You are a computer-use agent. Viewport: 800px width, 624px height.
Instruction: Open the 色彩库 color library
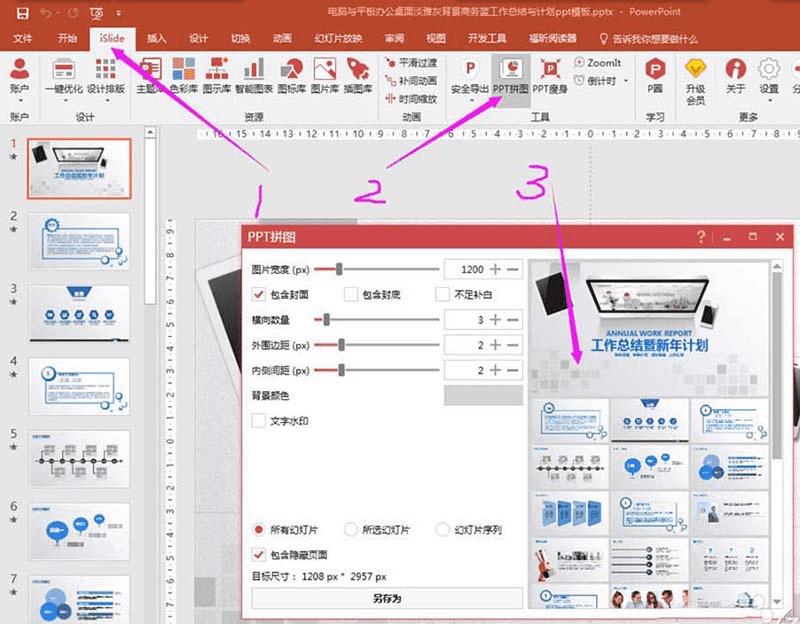183,76
